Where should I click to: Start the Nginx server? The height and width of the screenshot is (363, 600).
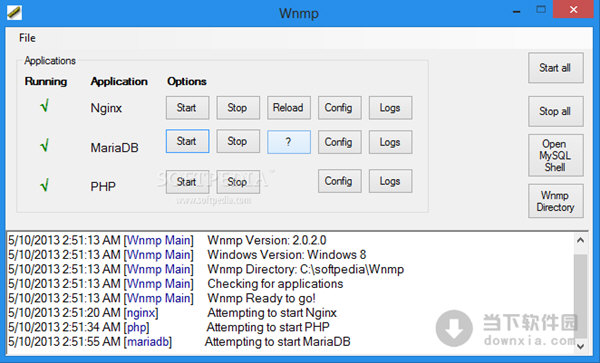point(188,108)
